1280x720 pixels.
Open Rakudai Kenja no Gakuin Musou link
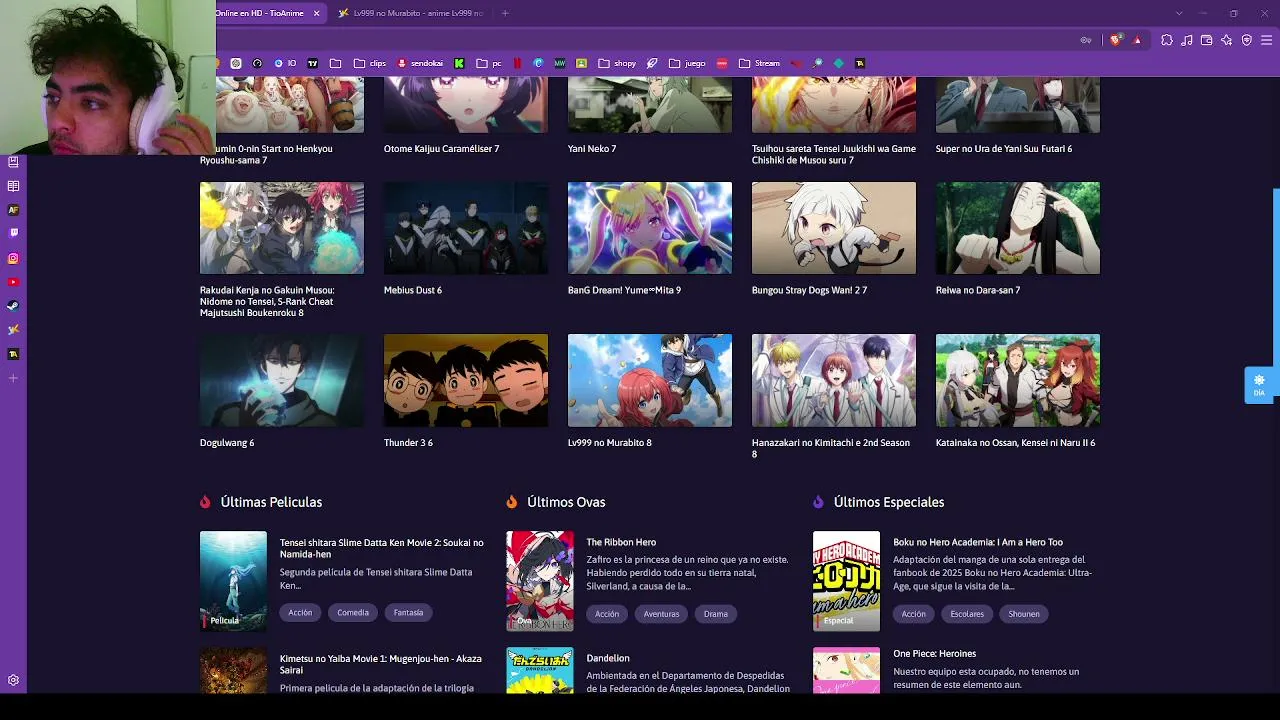[267, 301]
